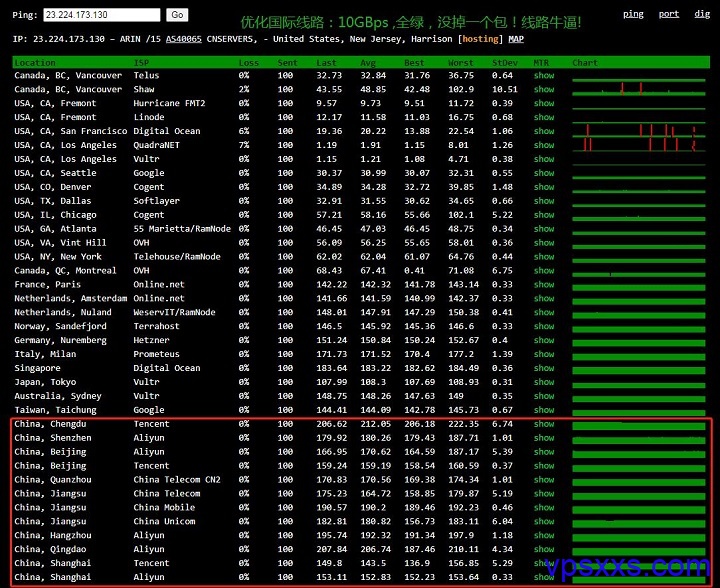Show MTR for Vint Hill OVH row
Viewport: 720px width, 588px height.
pyautogui.click(x=544, y=242)
